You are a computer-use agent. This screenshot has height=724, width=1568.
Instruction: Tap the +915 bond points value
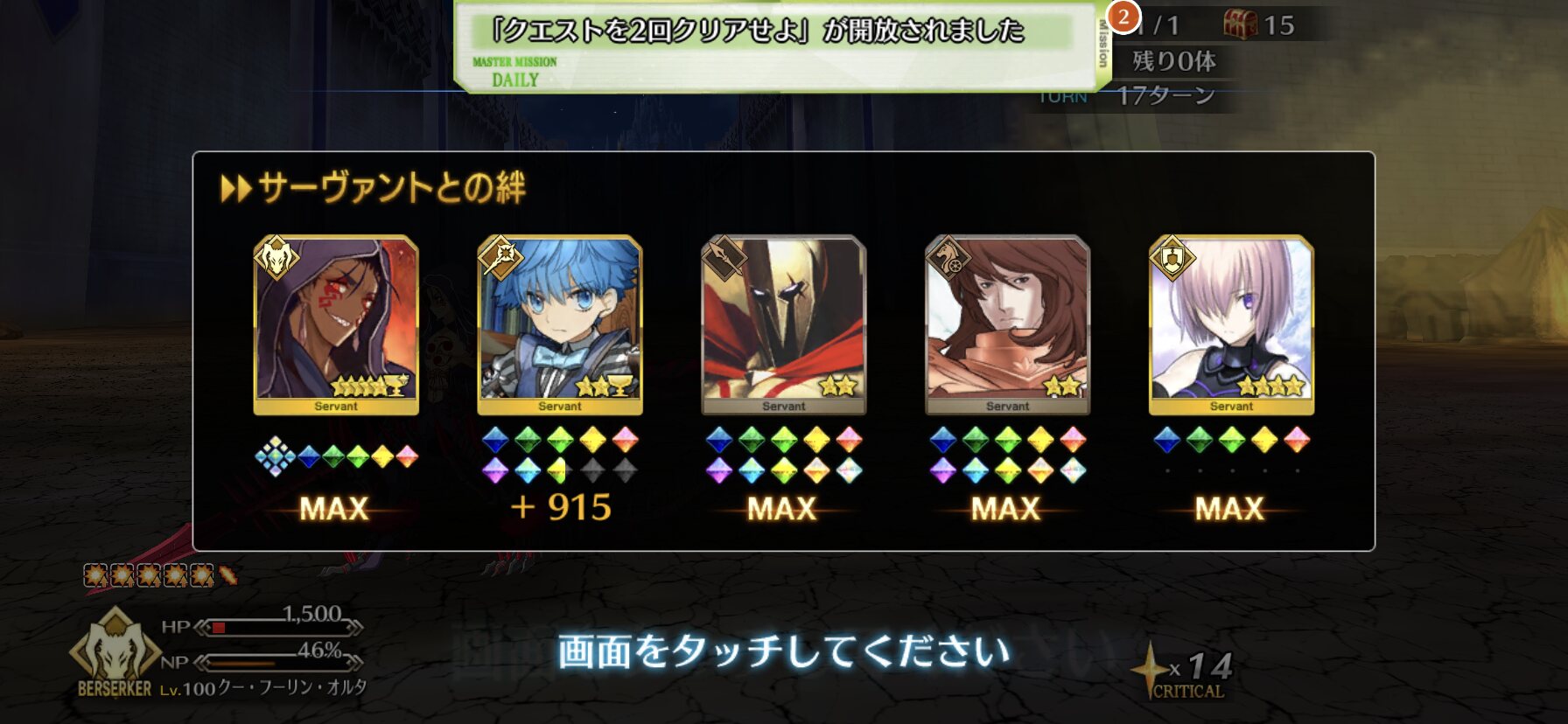click(560, 507)
